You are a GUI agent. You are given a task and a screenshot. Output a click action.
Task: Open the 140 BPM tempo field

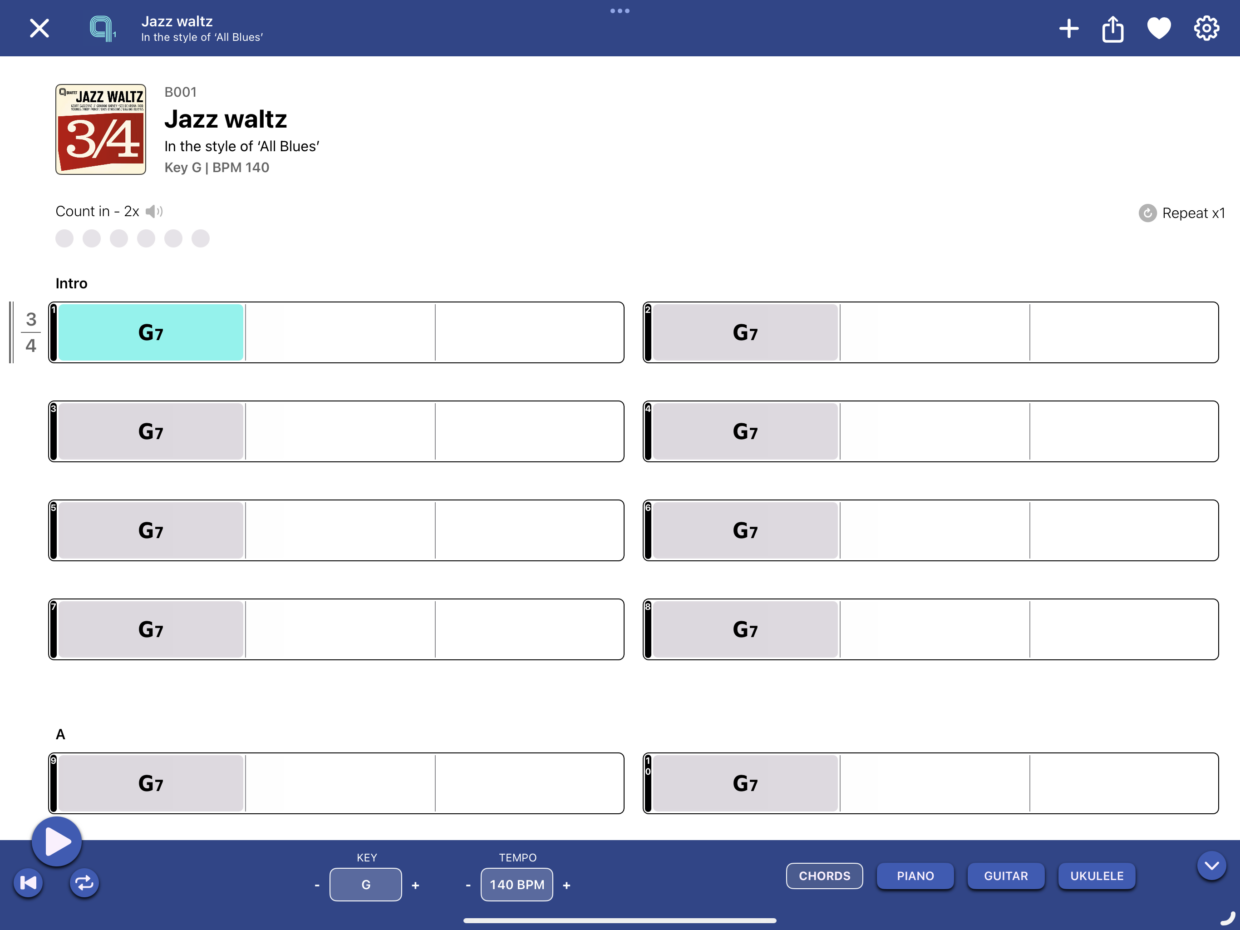point(517,885)
